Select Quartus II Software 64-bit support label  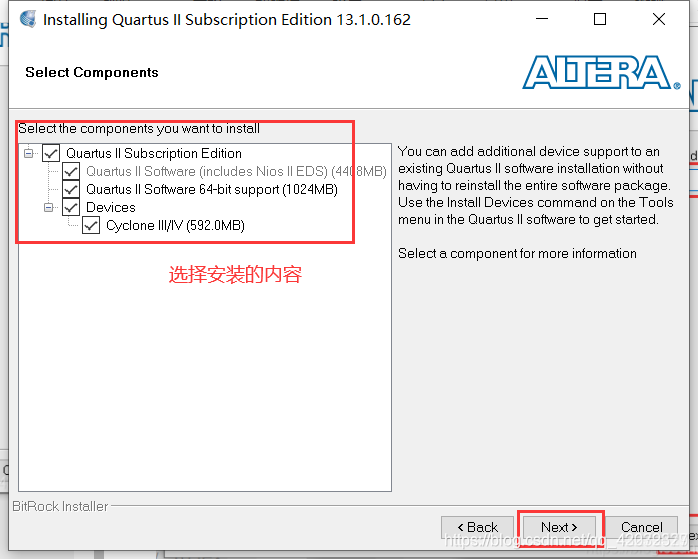pyautogui.click(x=212, y=190)
